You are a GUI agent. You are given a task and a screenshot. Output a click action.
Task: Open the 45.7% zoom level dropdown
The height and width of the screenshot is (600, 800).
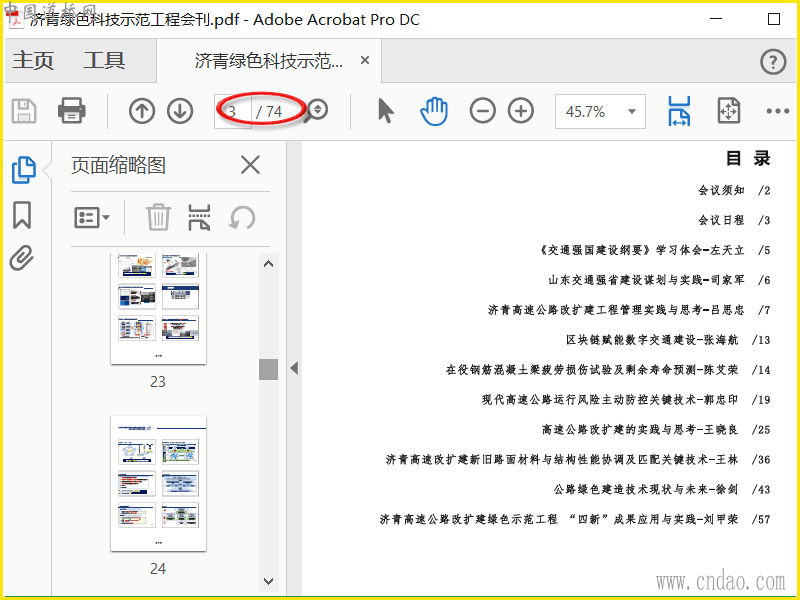coord(601,111)
